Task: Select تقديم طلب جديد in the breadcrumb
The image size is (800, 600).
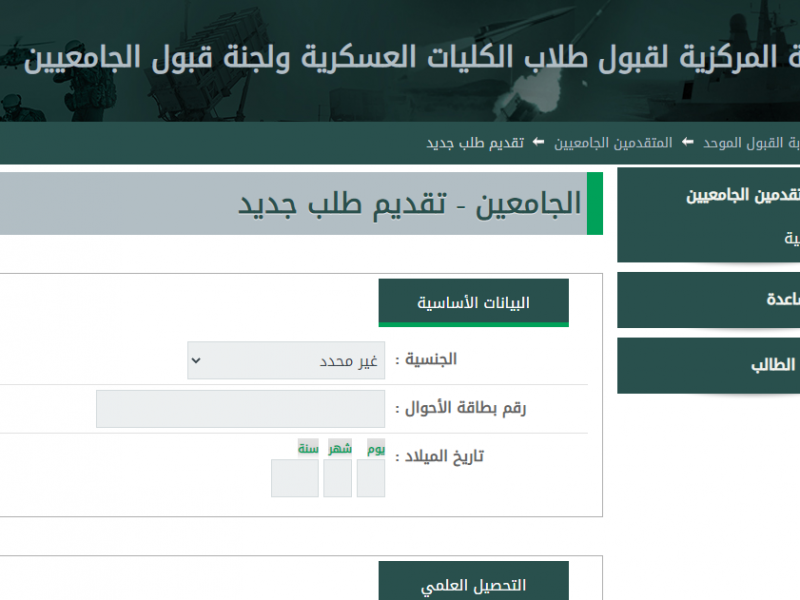Action: pyautogui.click(x=475, y=143)
